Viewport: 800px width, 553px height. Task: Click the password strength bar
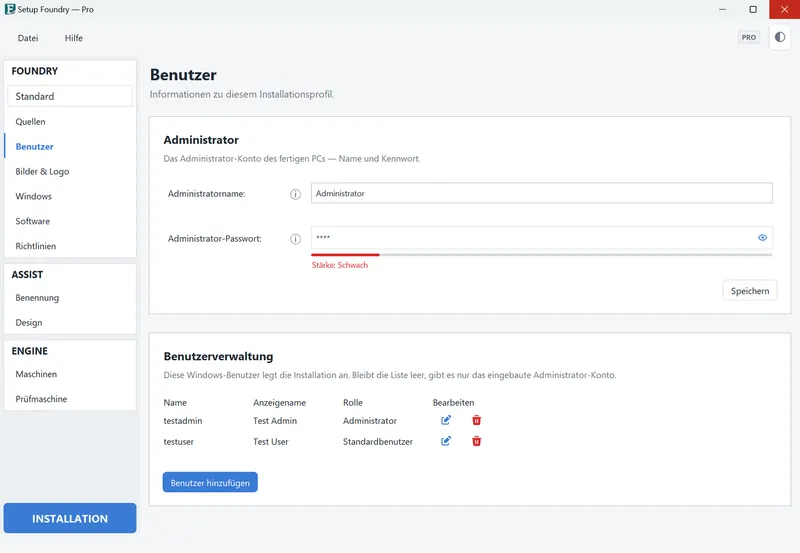(x=541, y=255)
